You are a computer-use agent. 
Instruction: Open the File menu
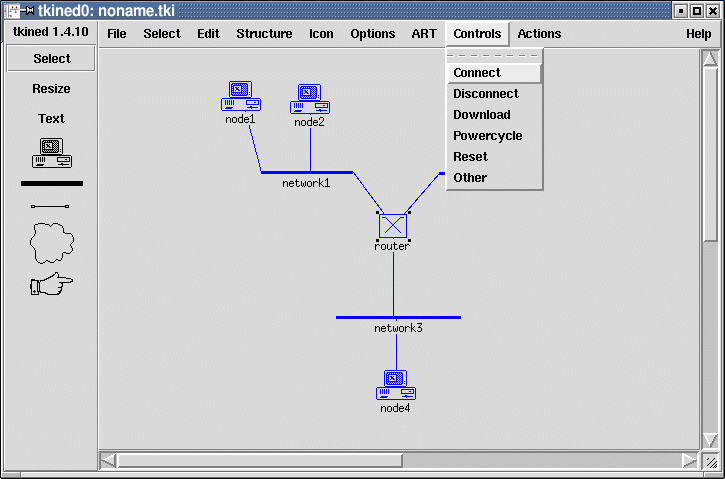[117, 34]
